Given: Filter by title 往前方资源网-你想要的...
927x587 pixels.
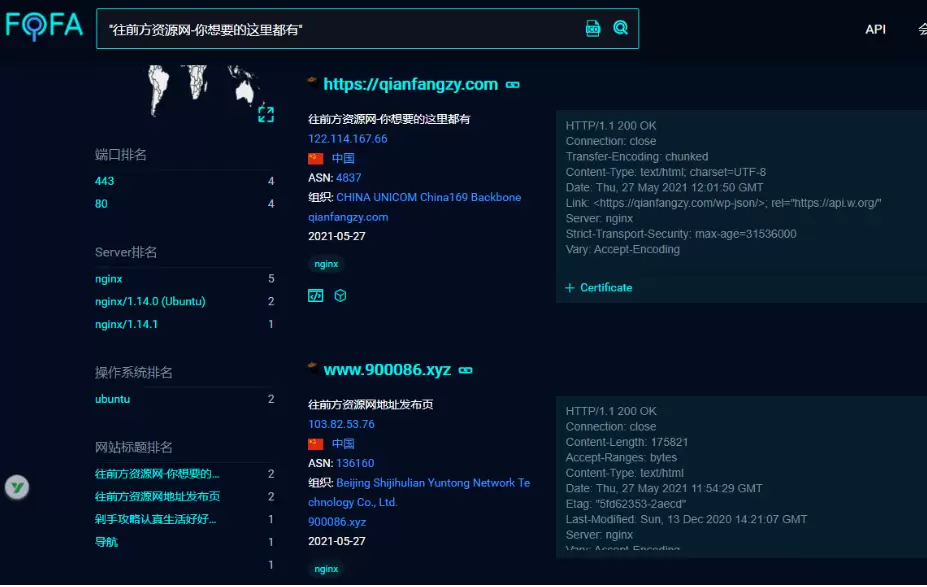Looking at the screenshot, I should coord(157,474).
